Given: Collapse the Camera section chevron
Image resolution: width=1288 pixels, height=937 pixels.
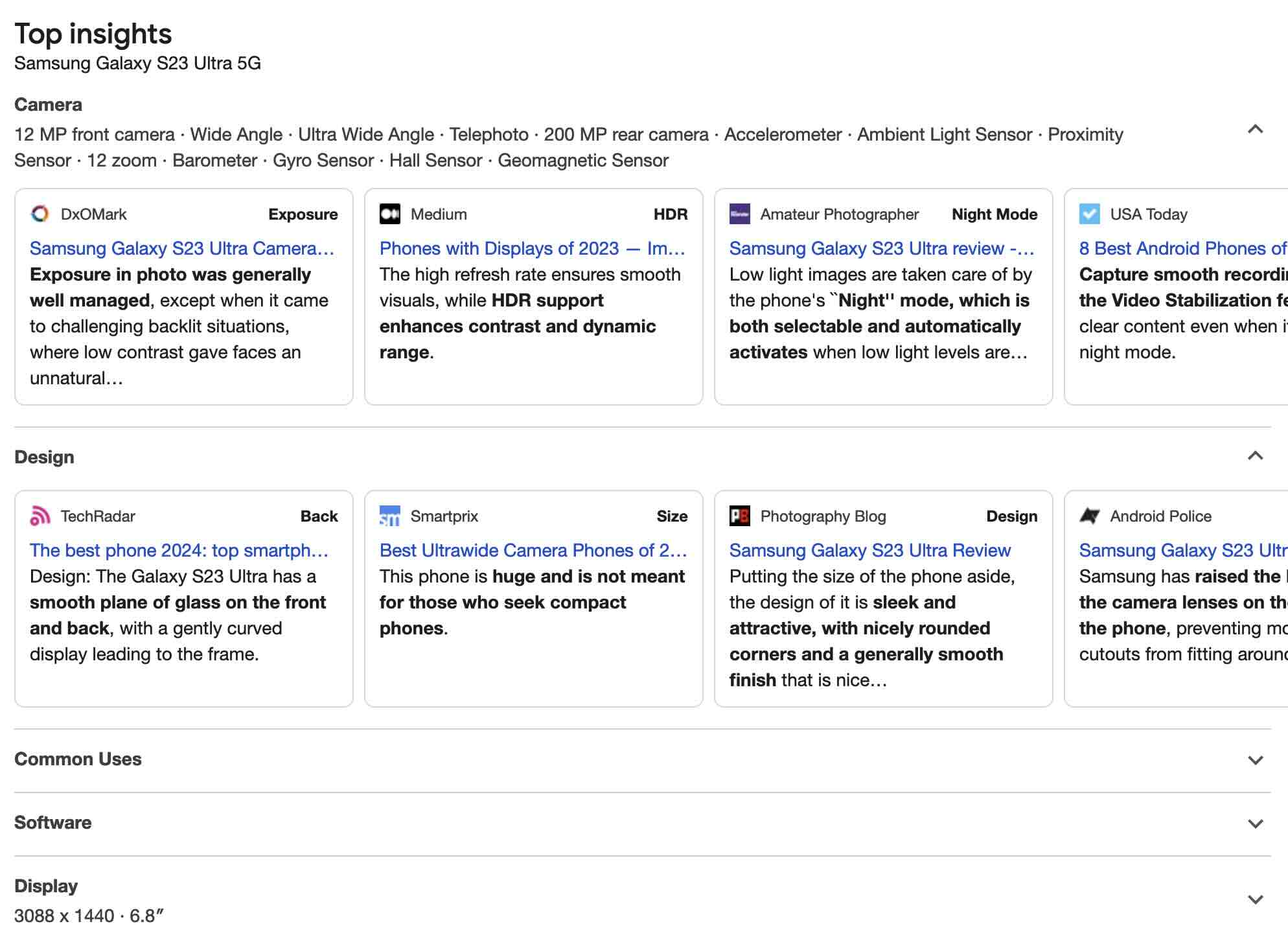Looking at the screenshot, I should [1256, 130].
